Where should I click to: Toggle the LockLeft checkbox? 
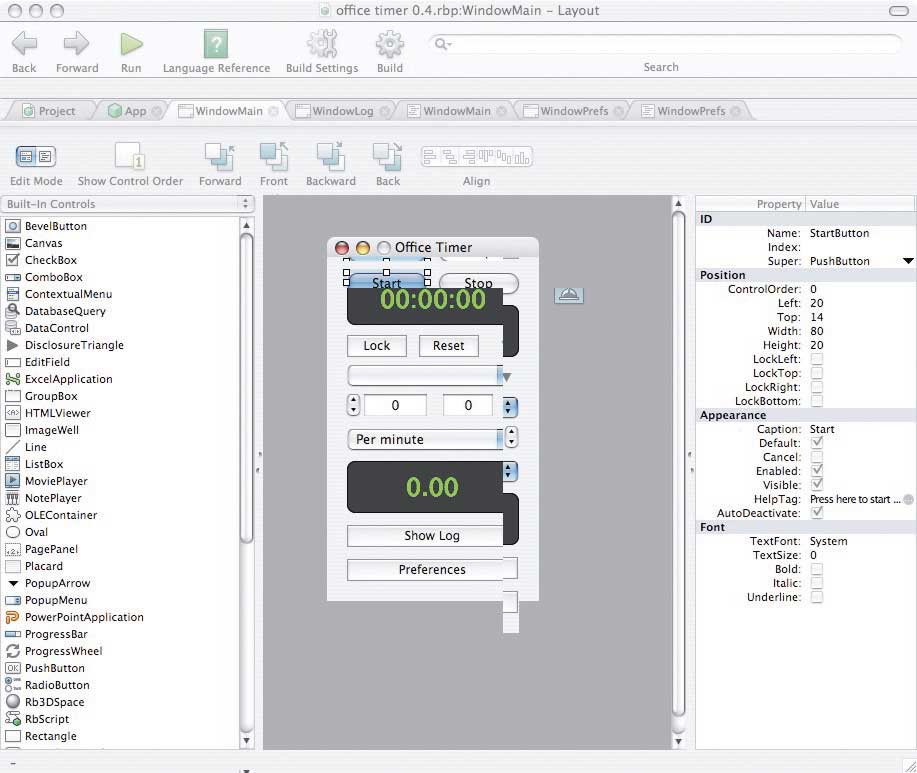coord(817,359)
